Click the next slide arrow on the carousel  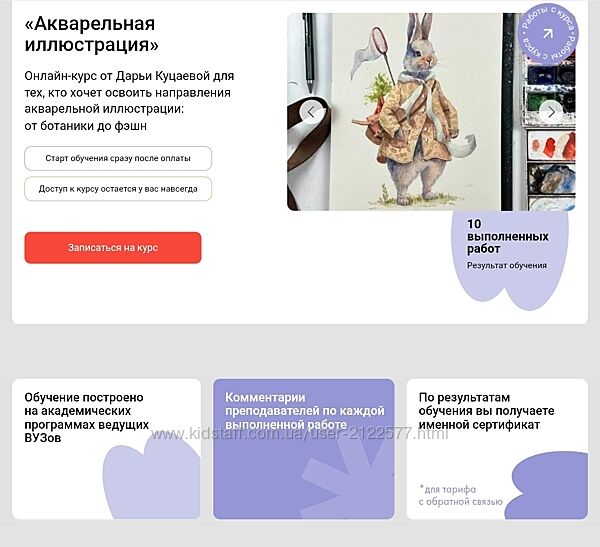[x=551, y=112]
